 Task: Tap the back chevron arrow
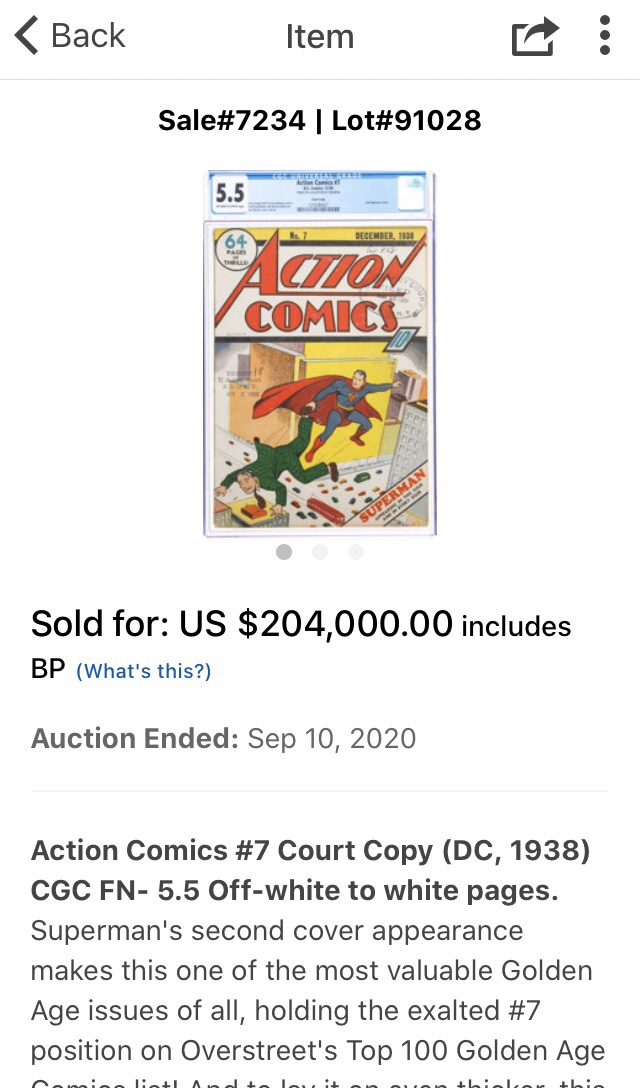point(26,35)
